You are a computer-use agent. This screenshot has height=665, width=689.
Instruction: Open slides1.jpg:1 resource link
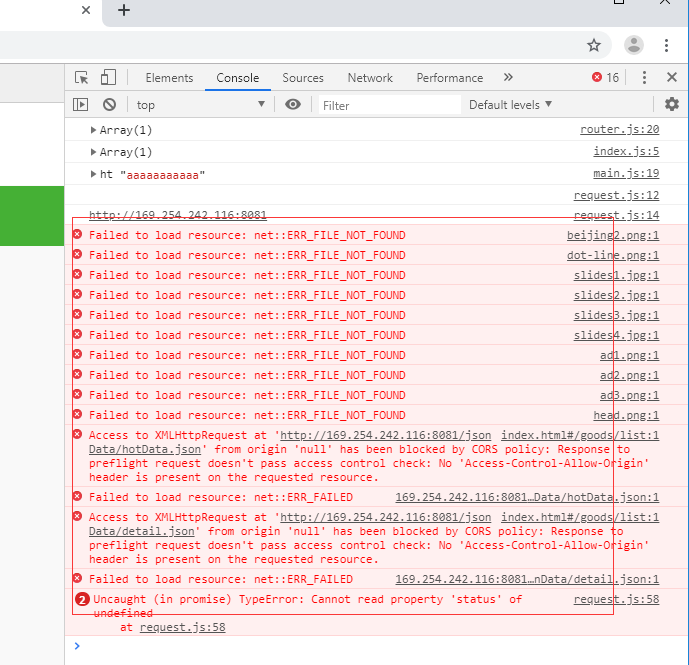[x=616, y=276]
